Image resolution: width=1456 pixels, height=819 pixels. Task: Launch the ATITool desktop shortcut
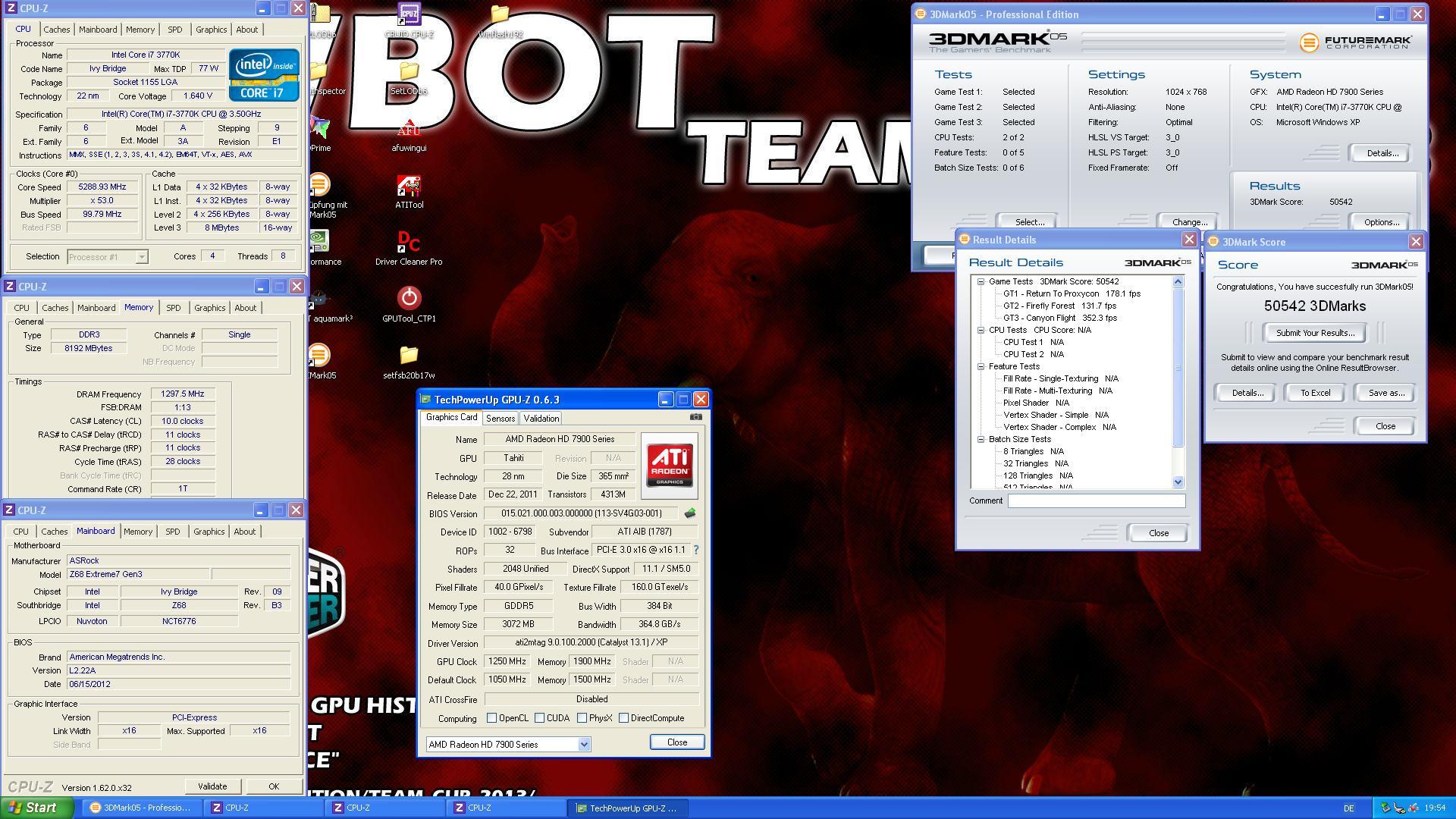click(409, 190)
